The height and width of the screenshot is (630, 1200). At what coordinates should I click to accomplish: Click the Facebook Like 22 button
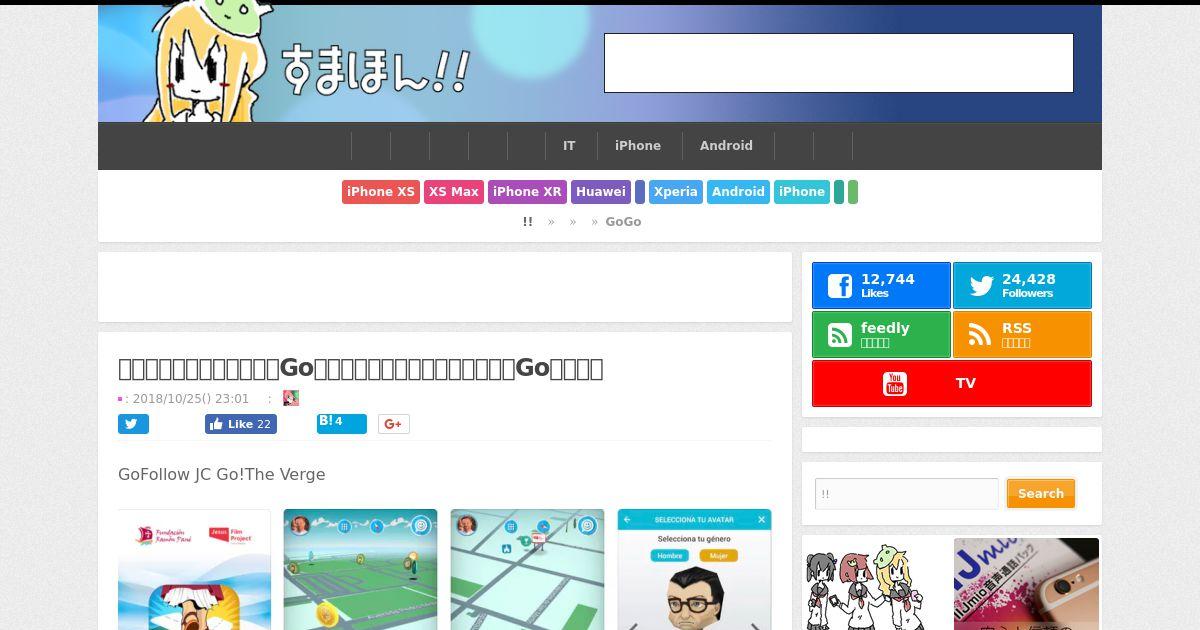coord(241,424)
